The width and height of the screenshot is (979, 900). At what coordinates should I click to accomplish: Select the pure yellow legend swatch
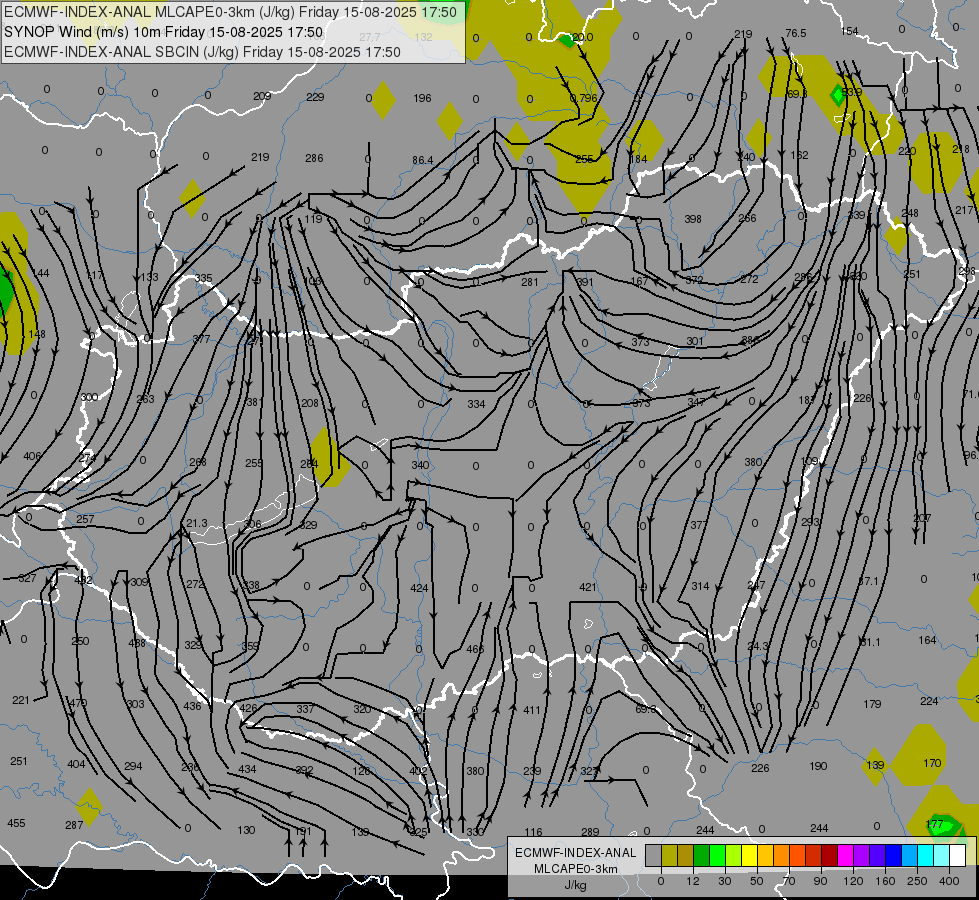(x=750, y=855)
